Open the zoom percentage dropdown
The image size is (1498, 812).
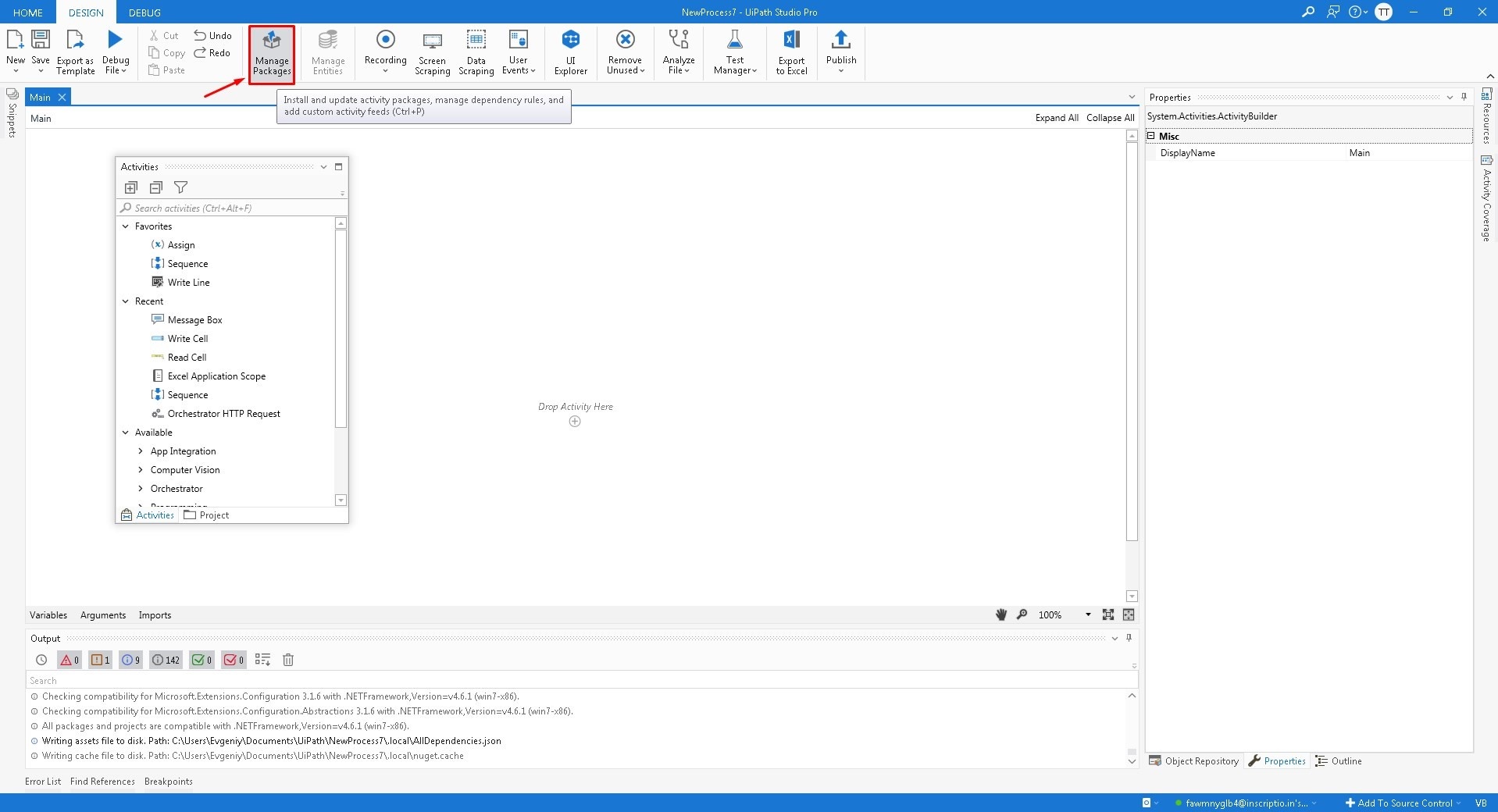click(x=1088, y=615)
